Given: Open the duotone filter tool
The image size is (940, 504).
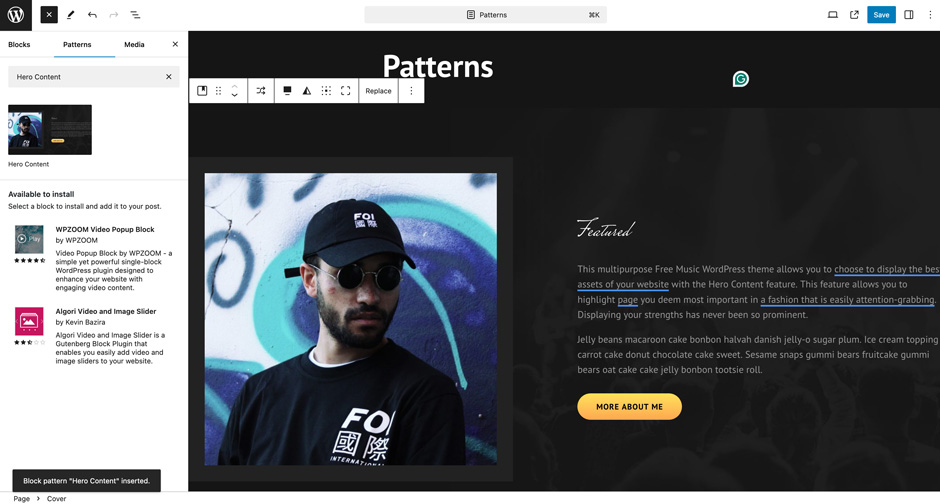Looking at the screenshot, I should point(307,91).
